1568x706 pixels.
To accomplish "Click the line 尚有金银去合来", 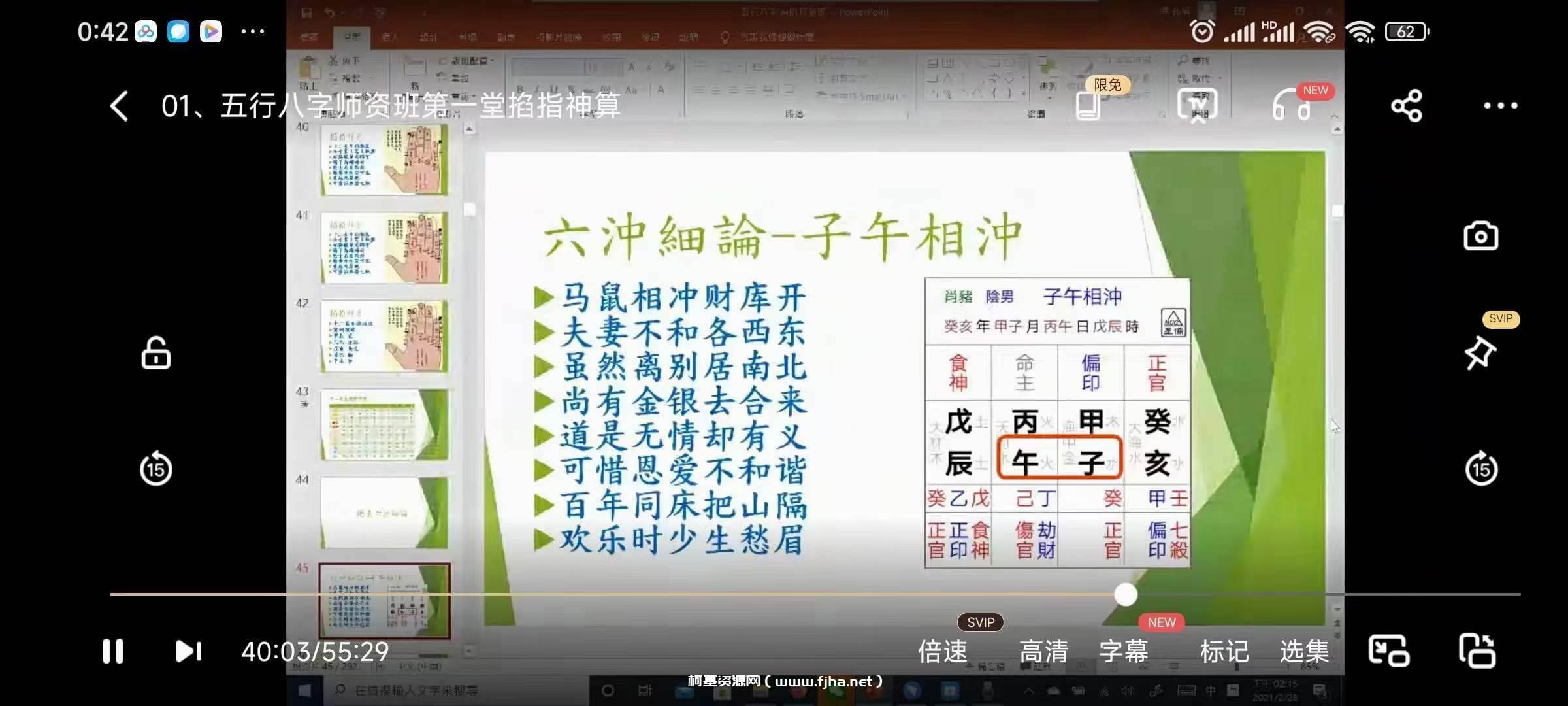I will click(x=683, y=401).
